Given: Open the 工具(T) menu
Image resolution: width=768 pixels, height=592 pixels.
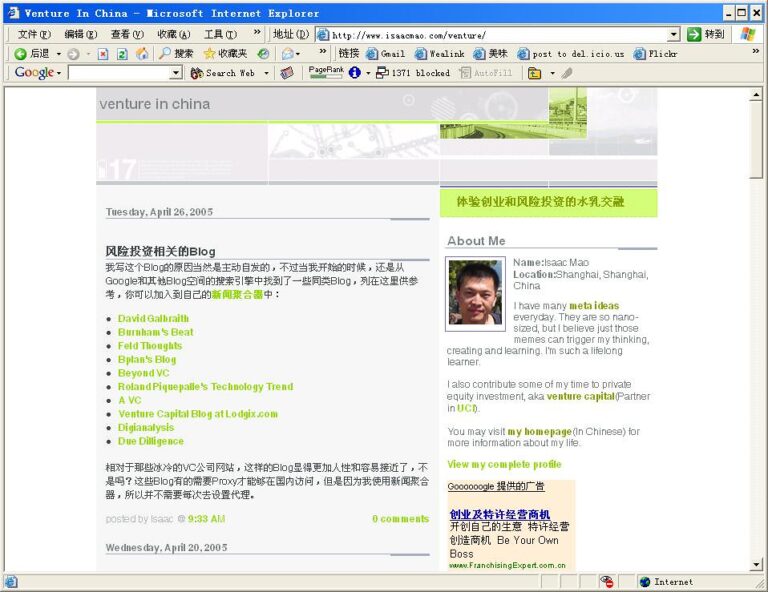Looking at the screenshot, I should pyautogui.click(x=220, y=34).
